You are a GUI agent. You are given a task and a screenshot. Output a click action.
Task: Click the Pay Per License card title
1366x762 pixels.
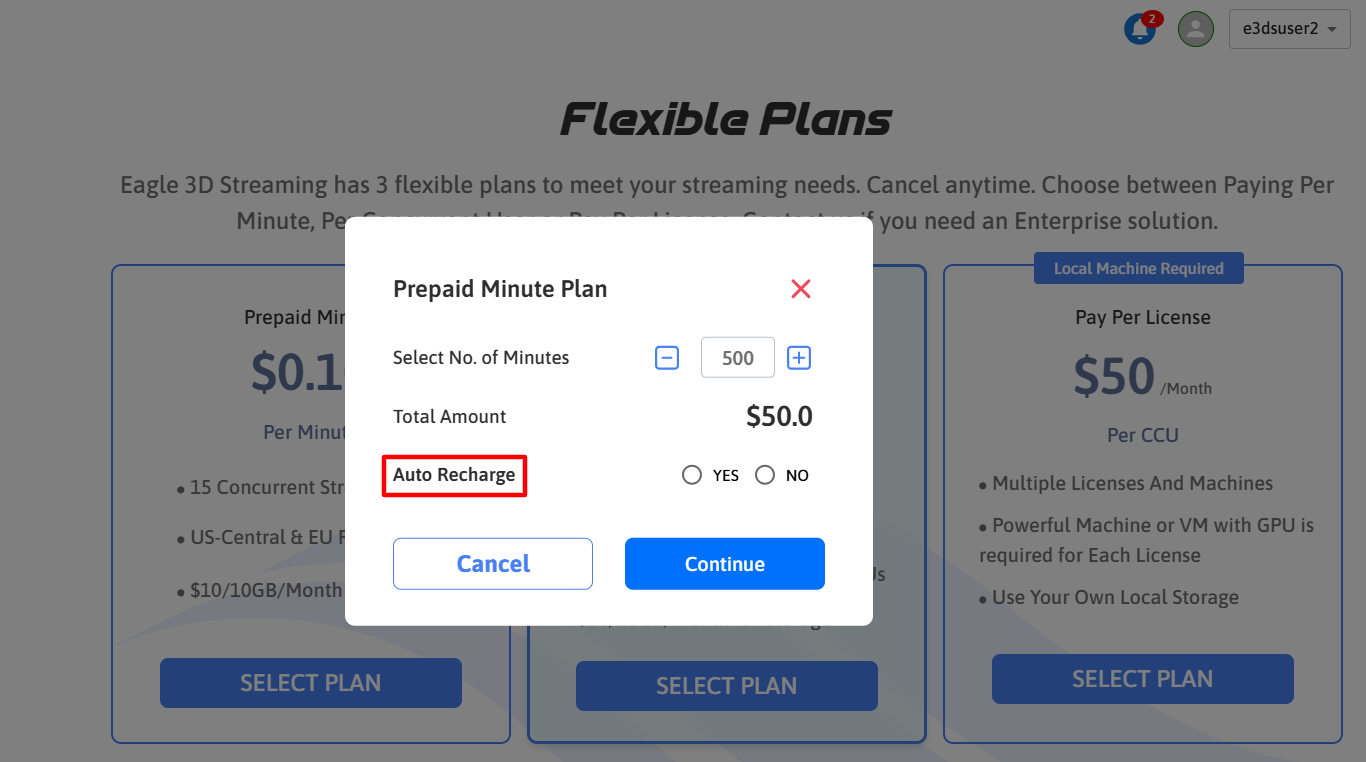point(1142,317)
